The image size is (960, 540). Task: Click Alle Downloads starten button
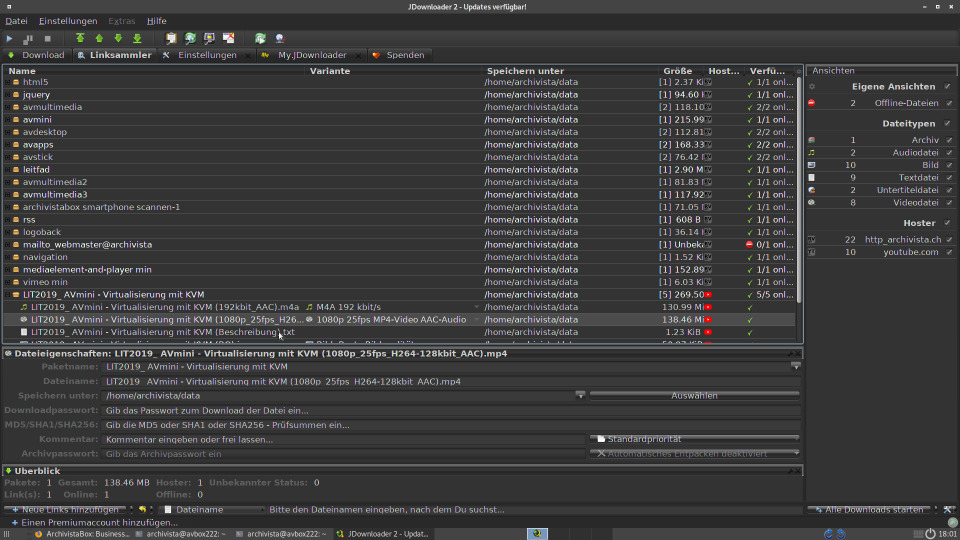click(x=869, y=509)
